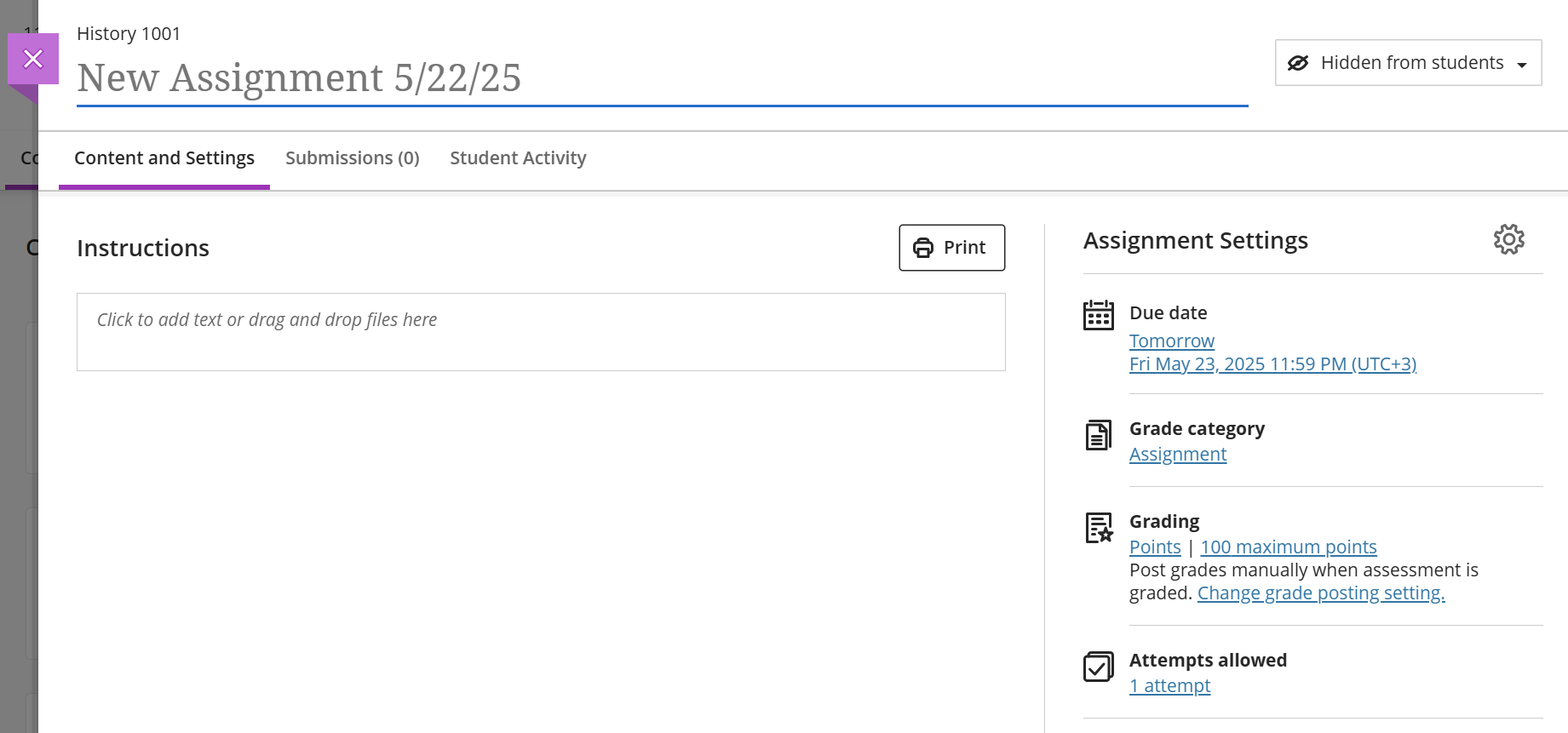The width and height of the screenshot is (1568, 733).
Task: Click the Assignment grade category link
Action: coord(1177,455)
